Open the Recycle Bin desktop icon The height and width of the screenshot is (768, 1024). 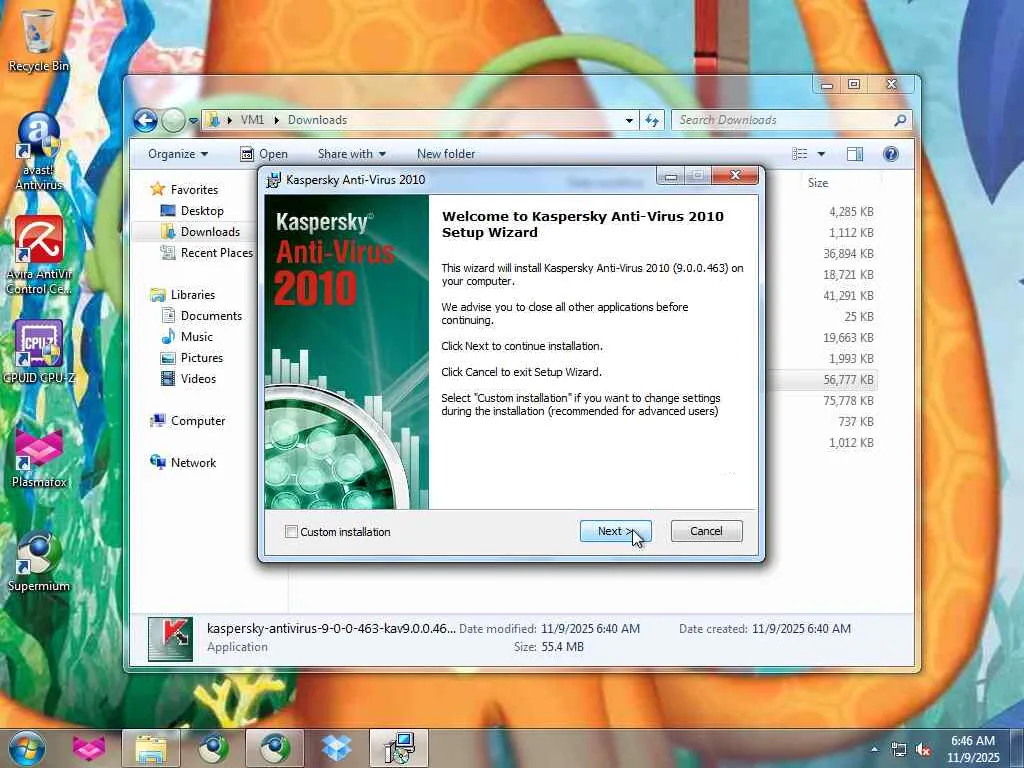(39, 38)
